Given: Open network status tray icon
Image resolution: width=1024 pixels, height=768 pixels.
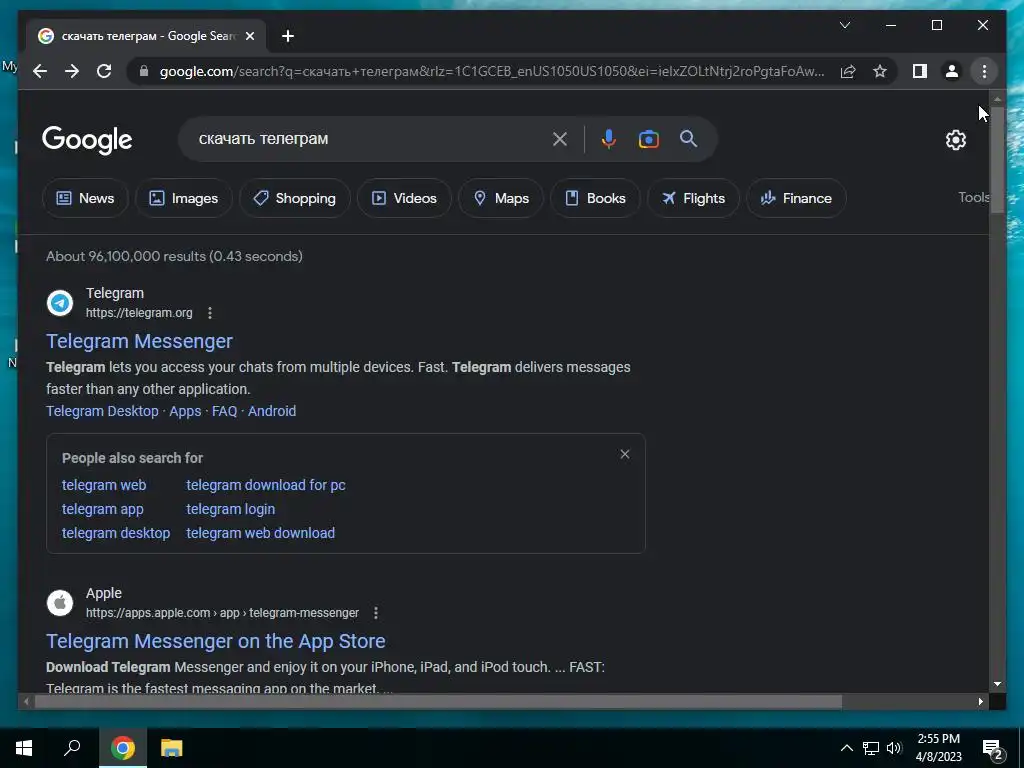Looking at the screenshot, I should pyautogui.click(x=871, y=748).
